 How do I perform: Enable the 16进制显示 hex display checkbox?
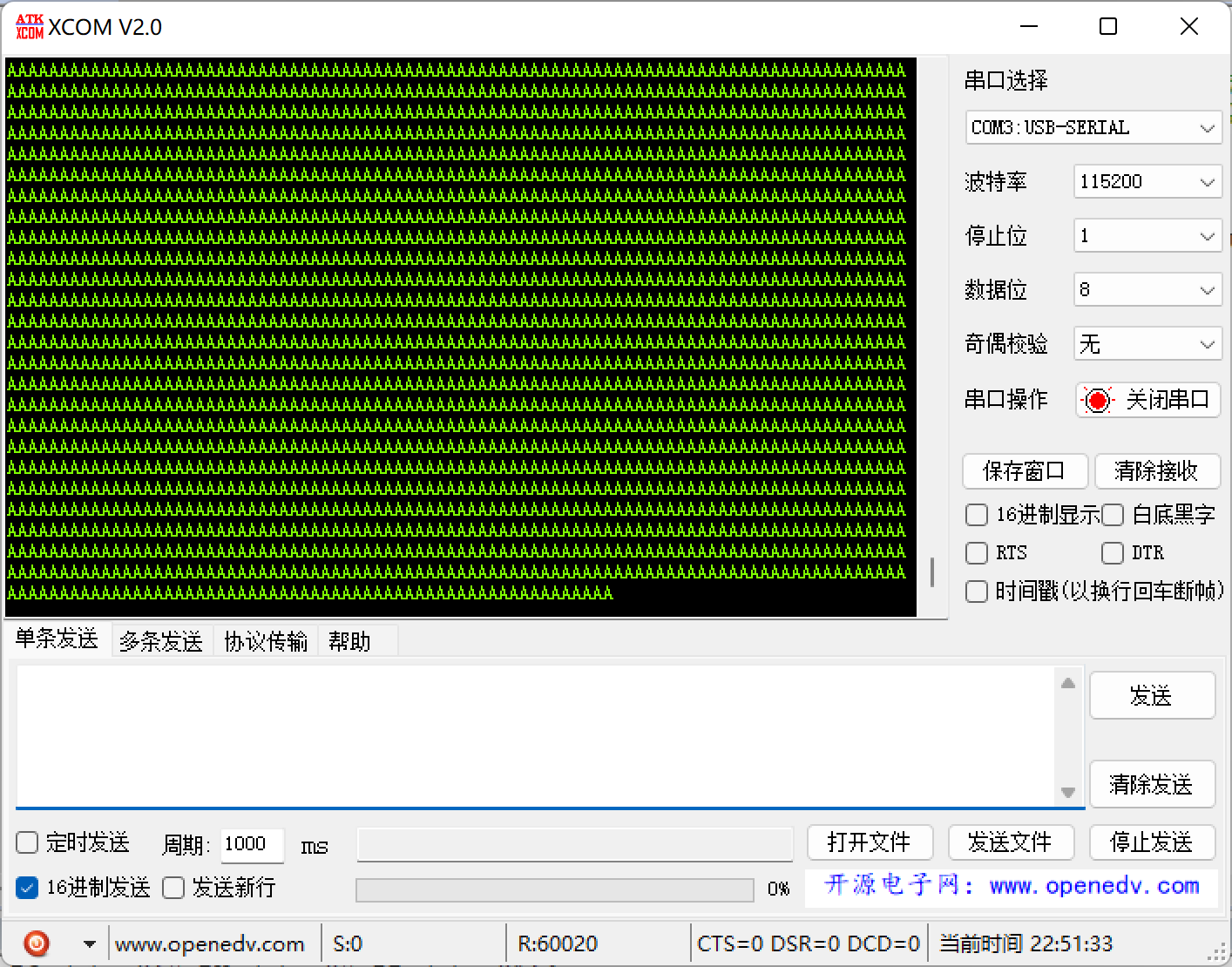976,515
